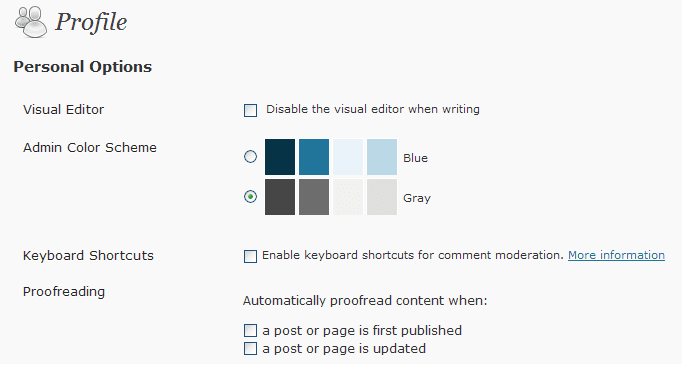Screen dimensions: 682x376
Task: Select the Blue color scheme radio button
Action: [x=250, y=157]
